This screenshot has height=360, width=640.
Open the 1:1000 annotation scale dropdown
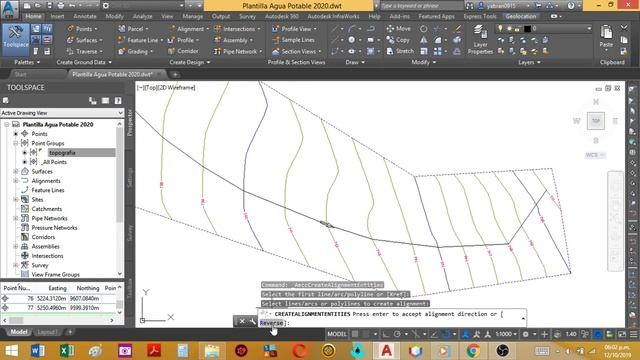pyautogui.click(x=506, y=334)
